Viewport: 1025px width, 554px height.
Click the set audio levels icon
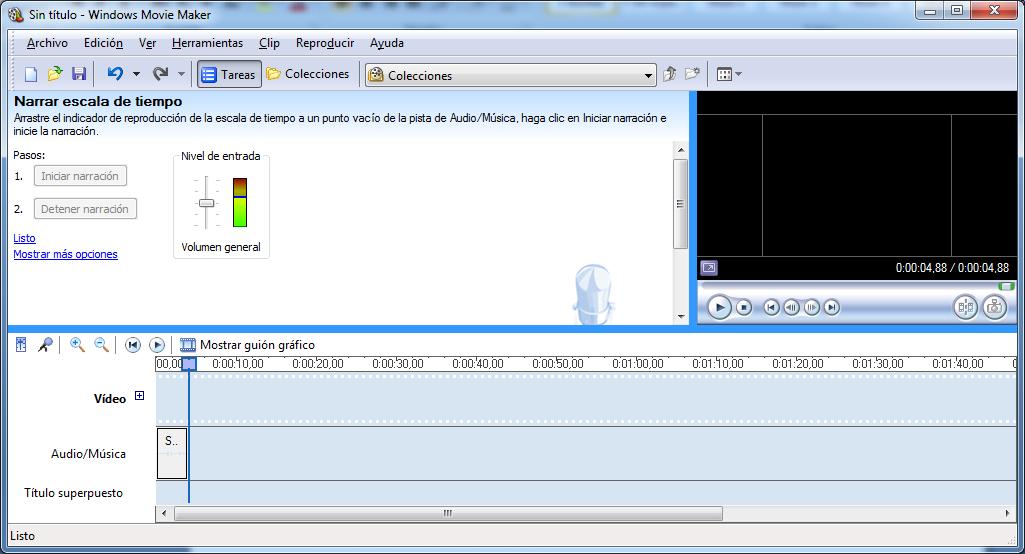tap(21, 345)
